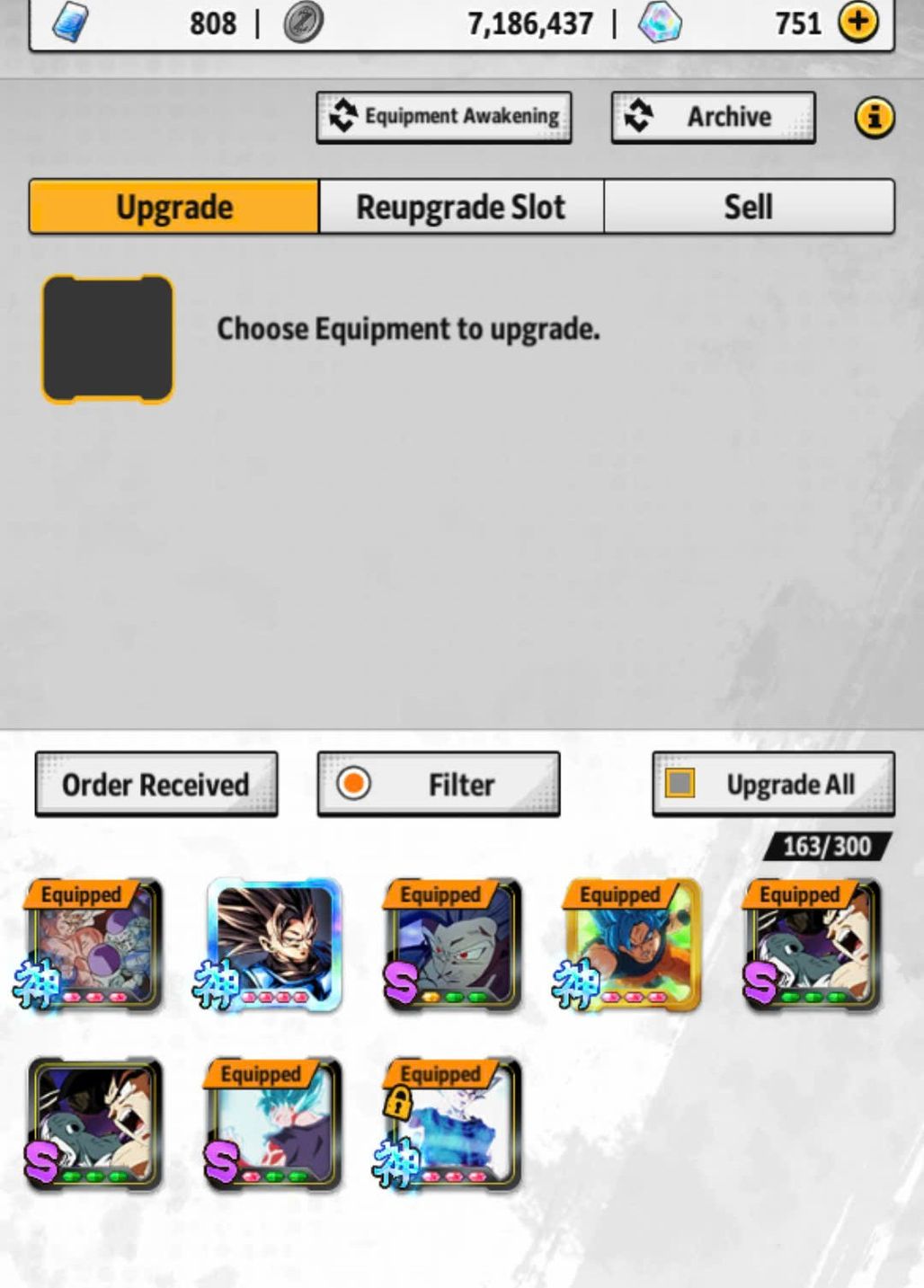Open Equipment Awakening
Screen dimensions: 924x1288
point(444,117)
